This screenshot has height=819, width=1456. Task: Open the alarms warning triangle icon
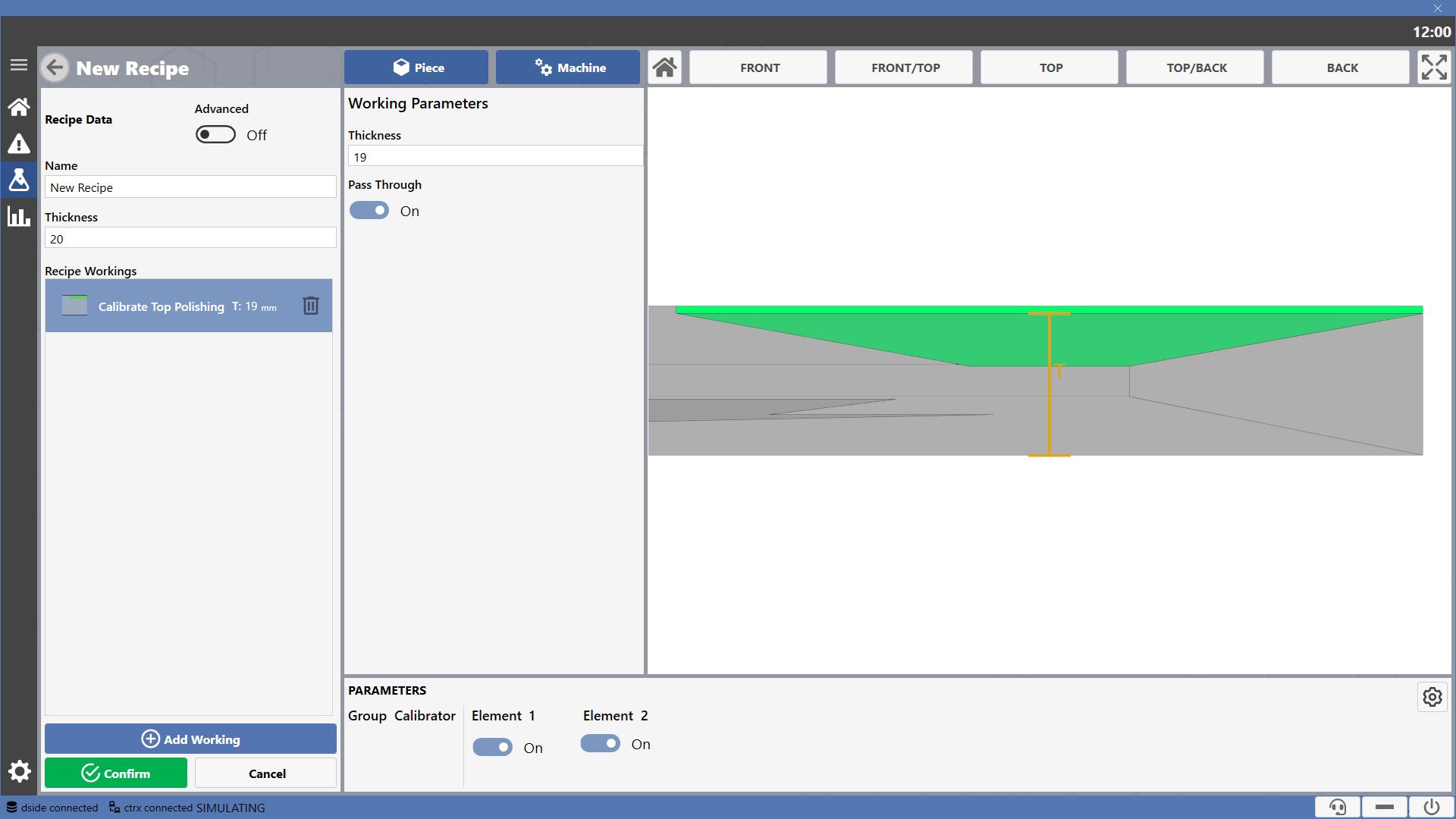click(x=19, y=143)
